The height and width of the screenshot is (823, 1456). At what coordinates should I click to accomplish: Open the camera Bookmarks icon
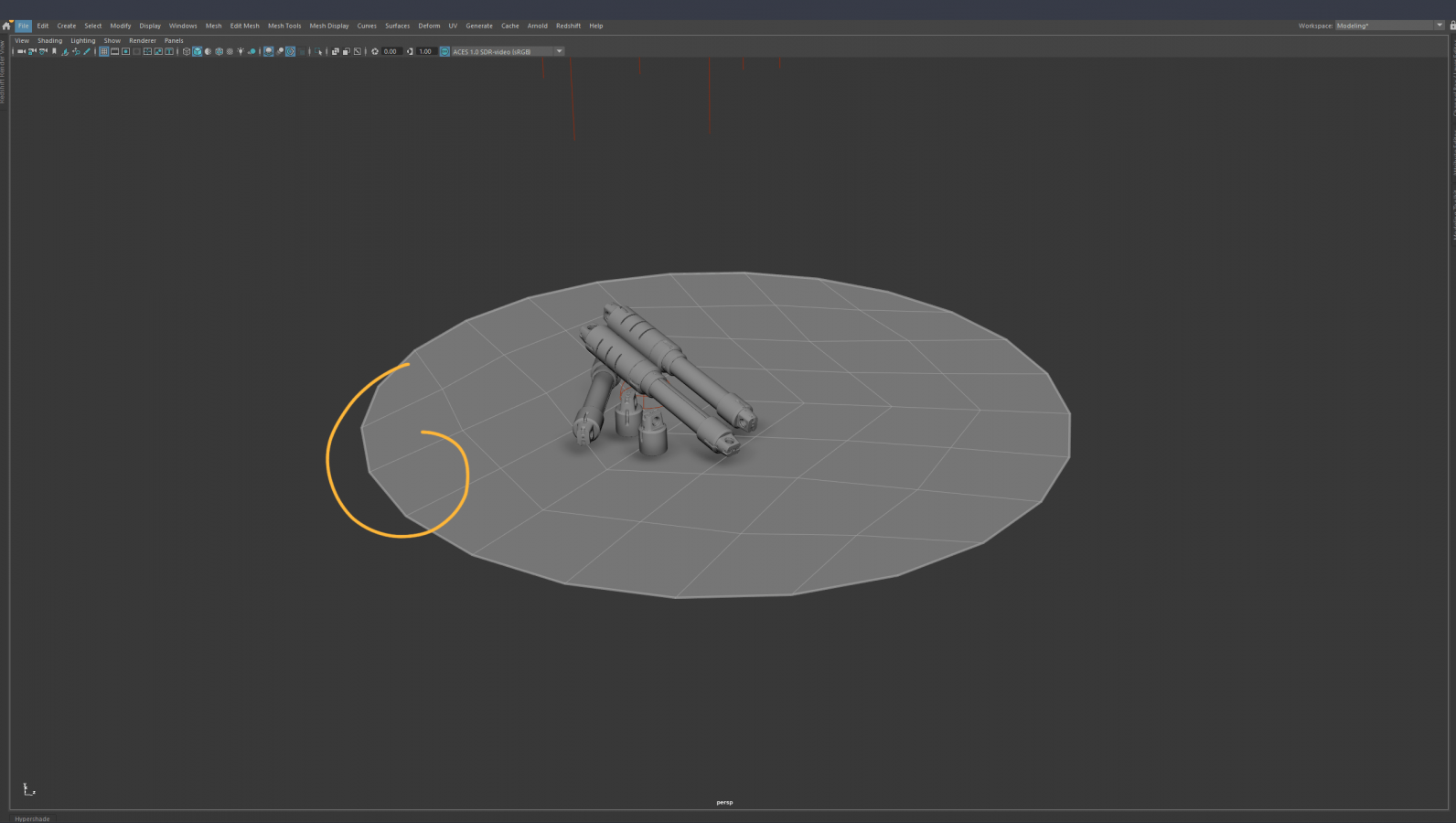coord(54,51)
